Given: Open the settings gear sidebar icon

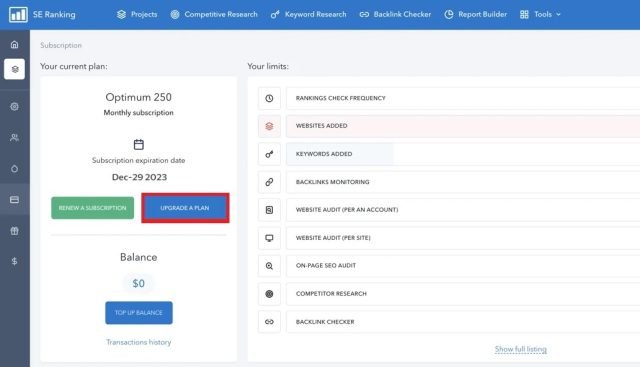Looking at the screenshot, I should point(14,107).
